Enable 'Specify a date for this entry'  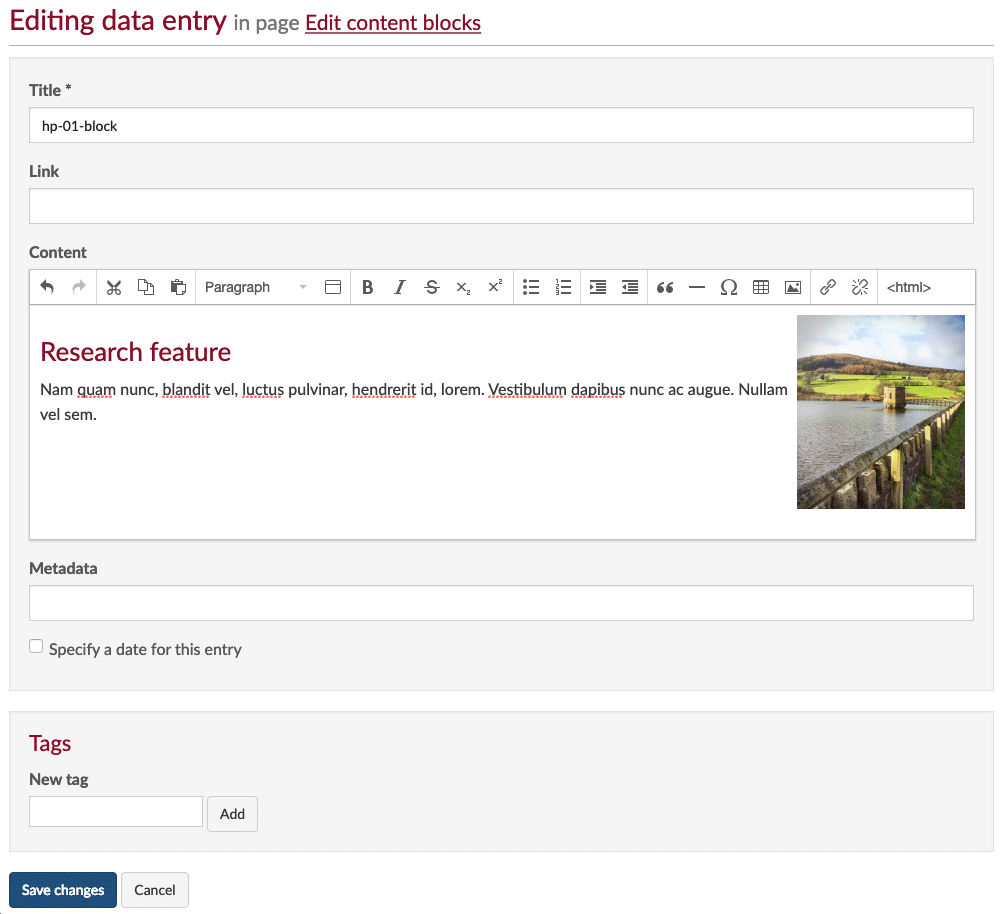(x=37, y=647)
